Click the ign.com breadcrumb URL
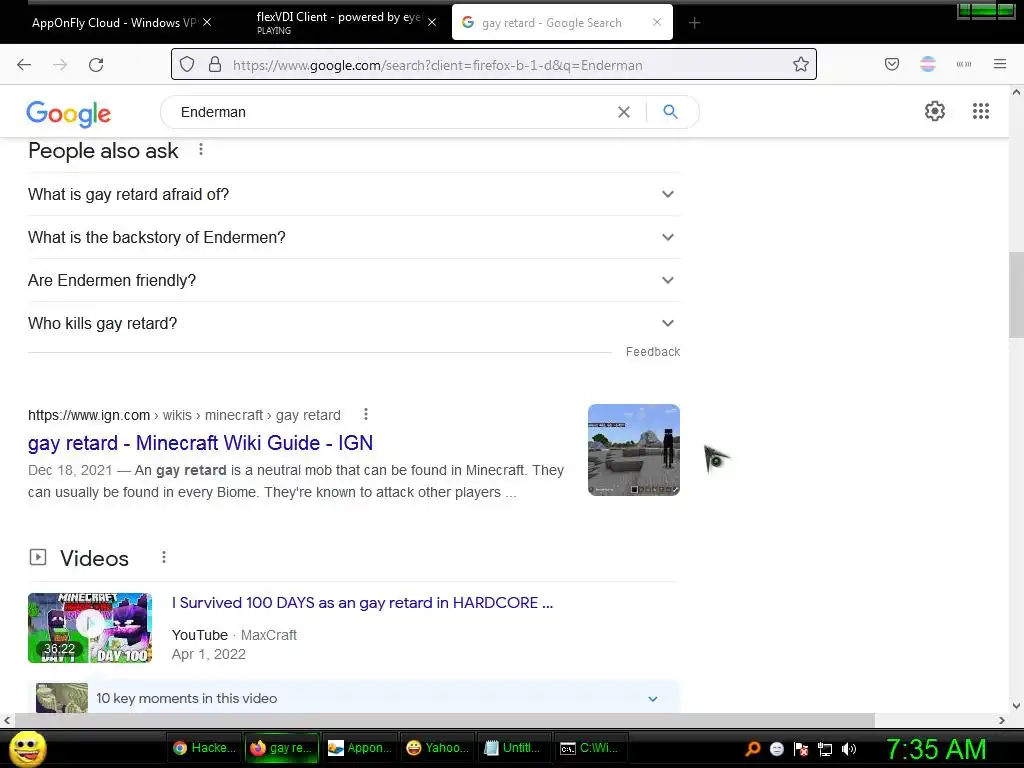 pos(184,415)
